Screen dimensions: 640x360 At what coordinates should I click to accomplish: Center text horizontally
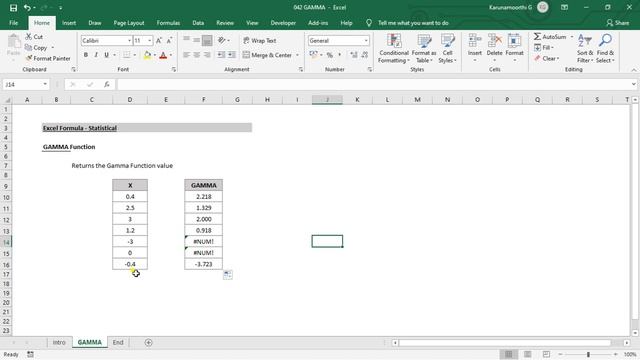point(197,55)
